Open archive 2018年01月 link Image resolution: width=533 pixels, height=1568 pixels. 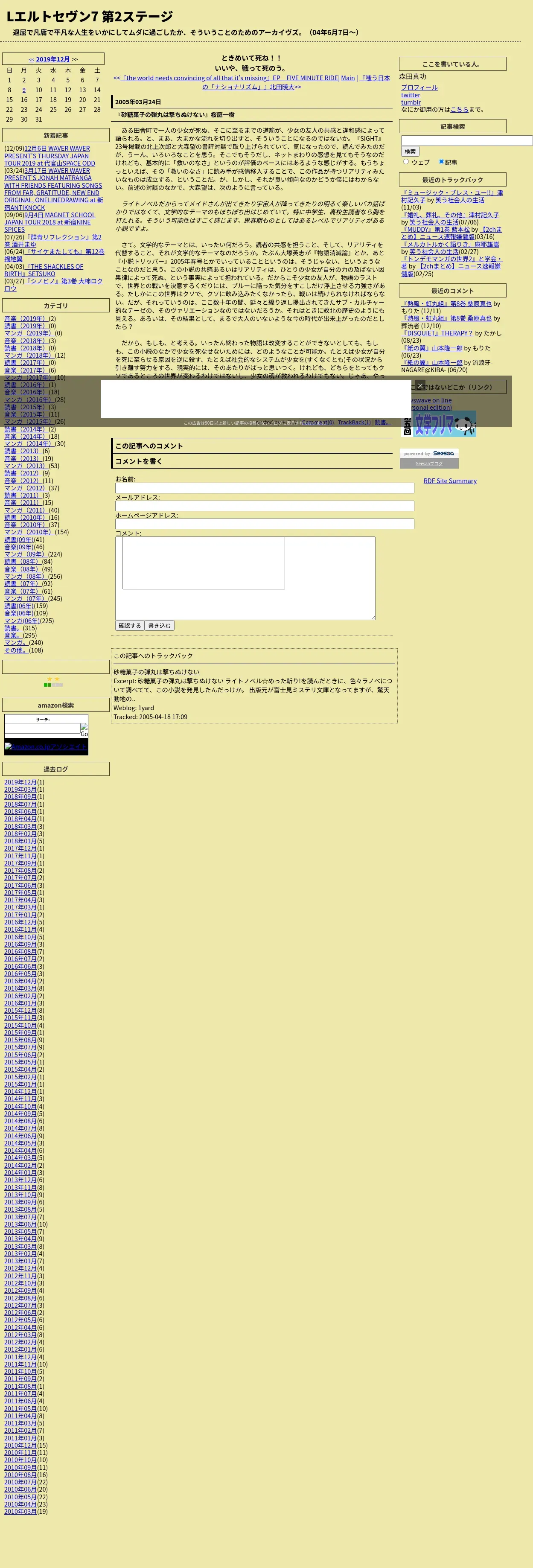tap(20, 841)
